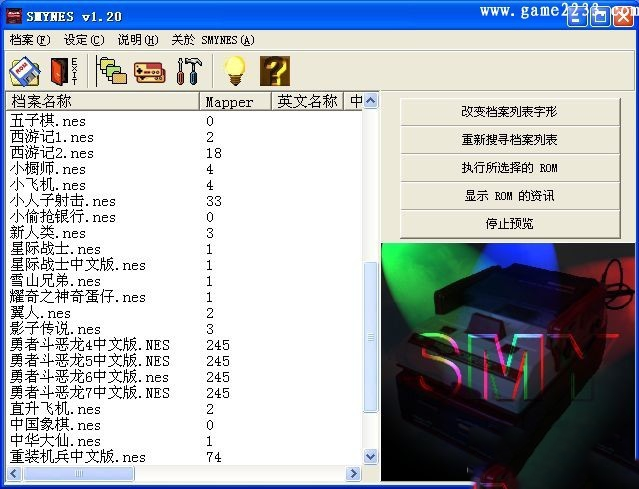Select 星际战士中文版.nes in the list
Viewport: 639px width, 489px height.
(x=78, y=265)
